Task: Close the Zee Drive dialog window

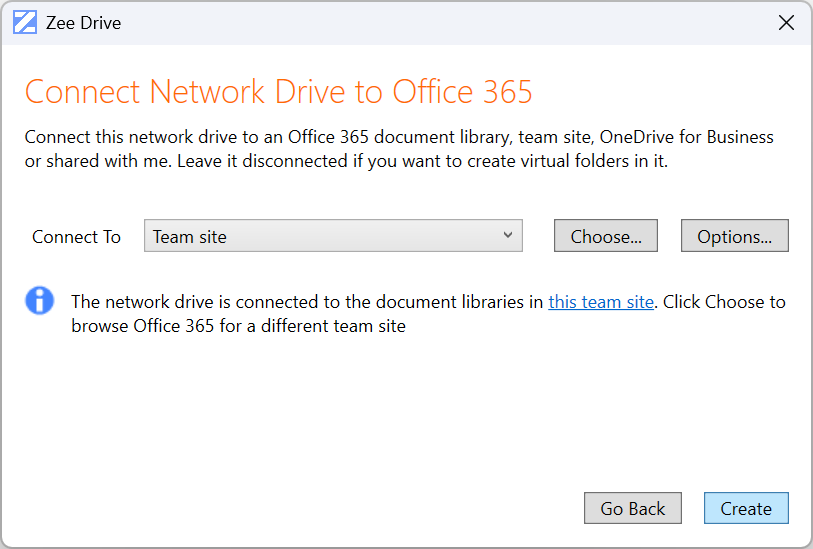Action: tap(786, 23)
